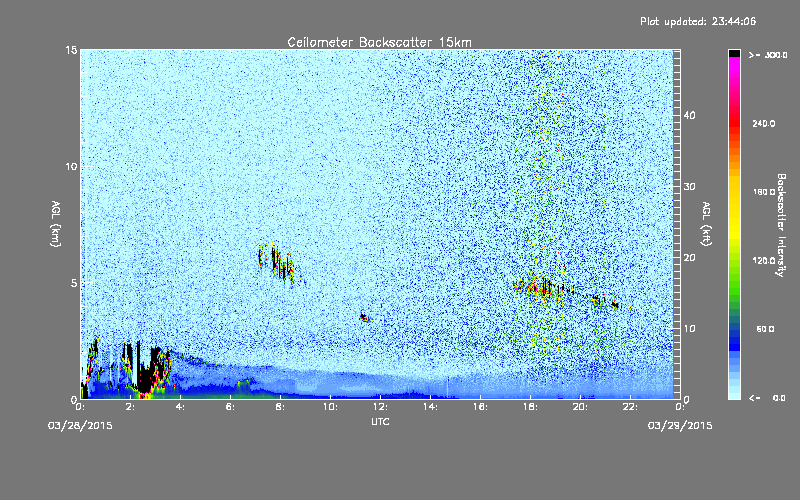Click the "2:" hour tick on time axis
Image resolution: width=800 pixels, height=500 pixels.
tap(130, 407)
